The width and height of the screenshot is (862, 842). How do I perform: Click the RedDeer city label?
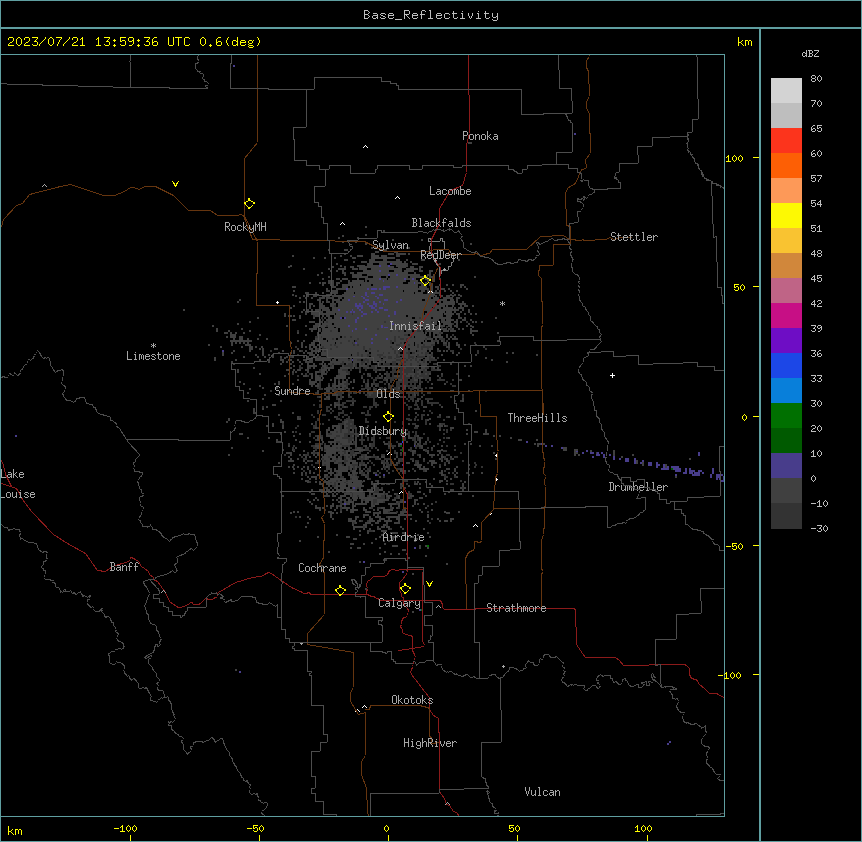click(440, 255)
